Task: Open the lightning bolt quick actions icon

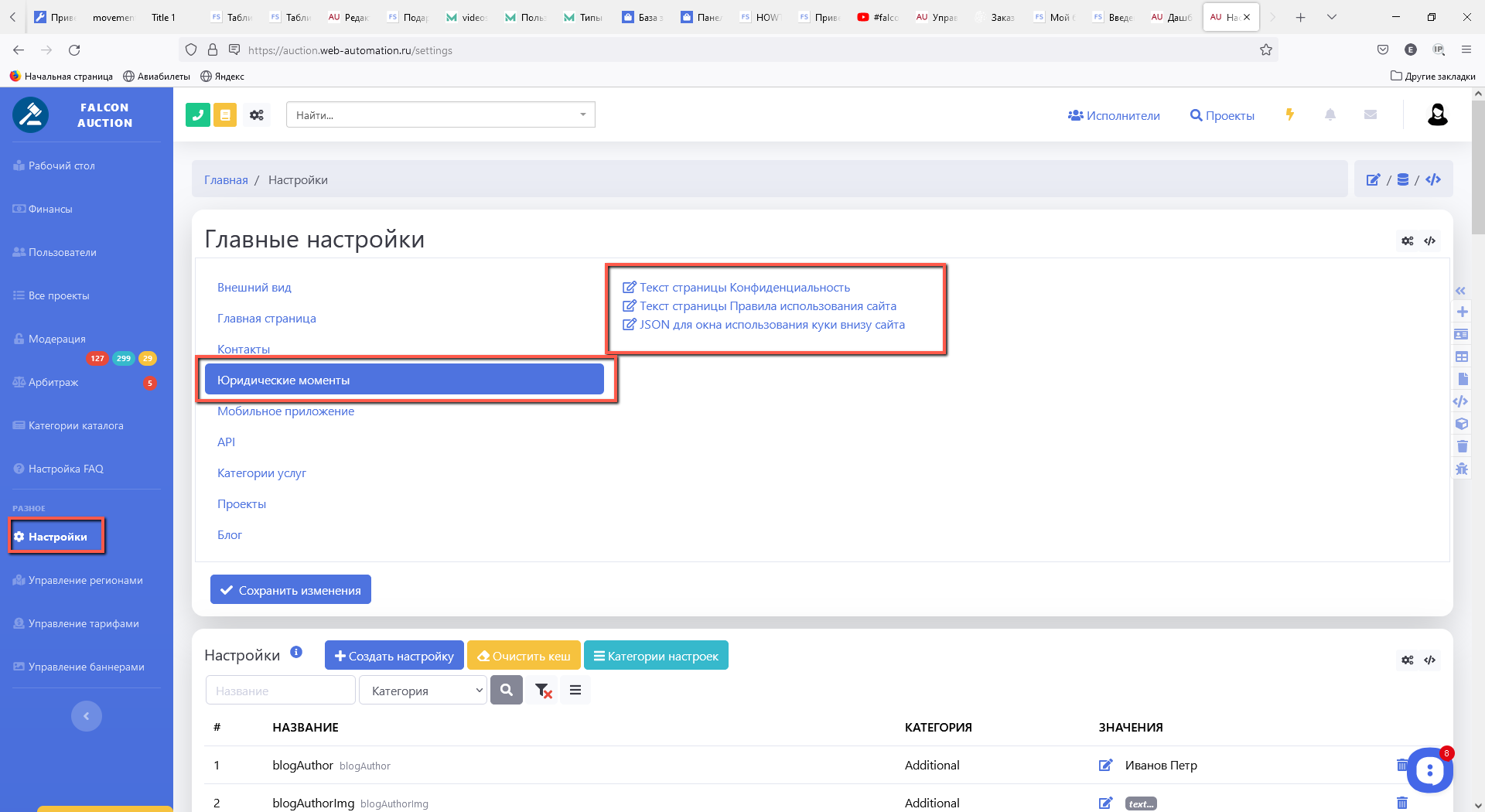Action: point(1289,114)
